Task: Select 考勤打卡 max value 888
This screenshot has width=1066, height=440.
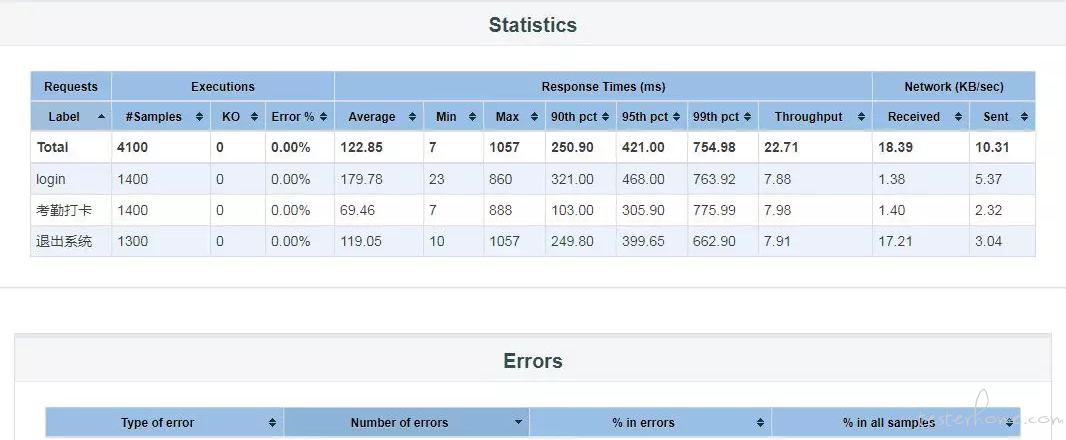Action: [x=501, y=211]
